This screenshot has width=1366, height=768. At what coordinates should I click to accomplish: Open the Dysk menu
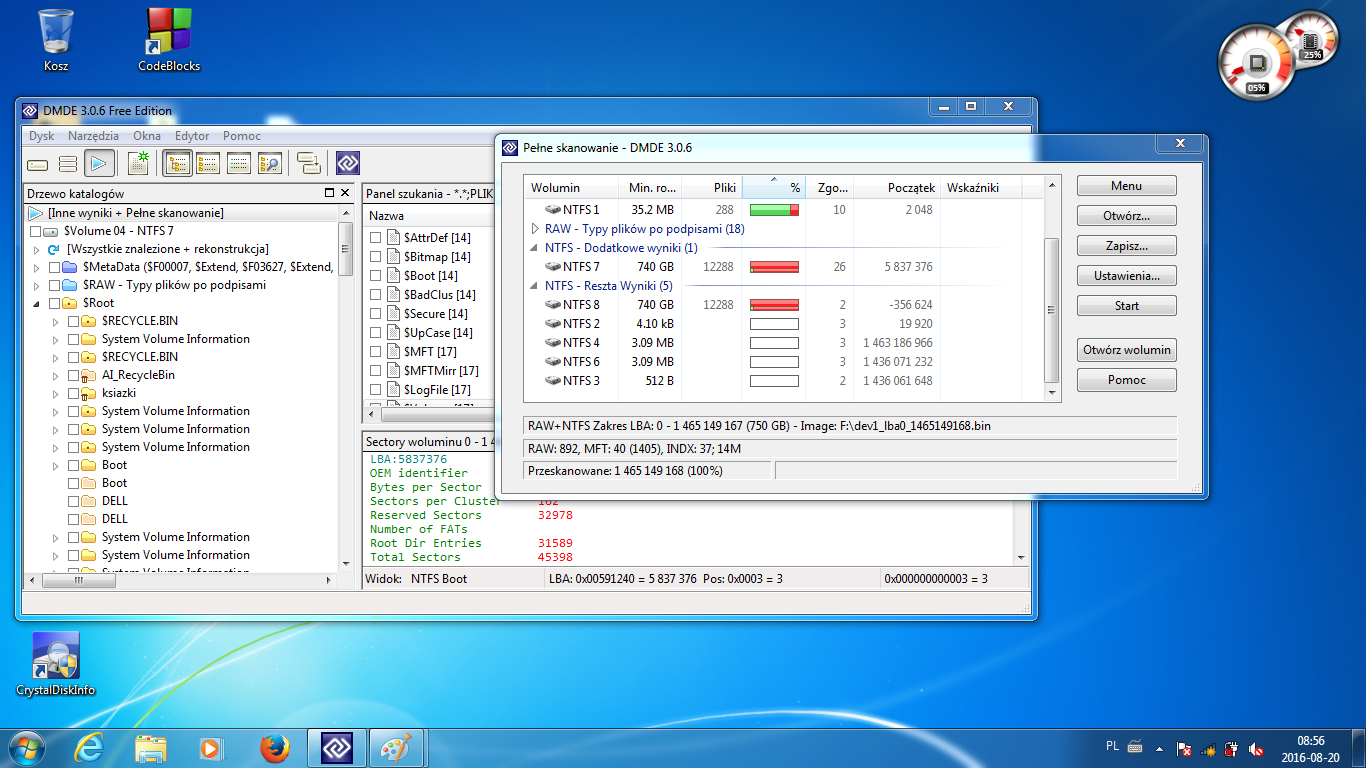tap(42, 136)
